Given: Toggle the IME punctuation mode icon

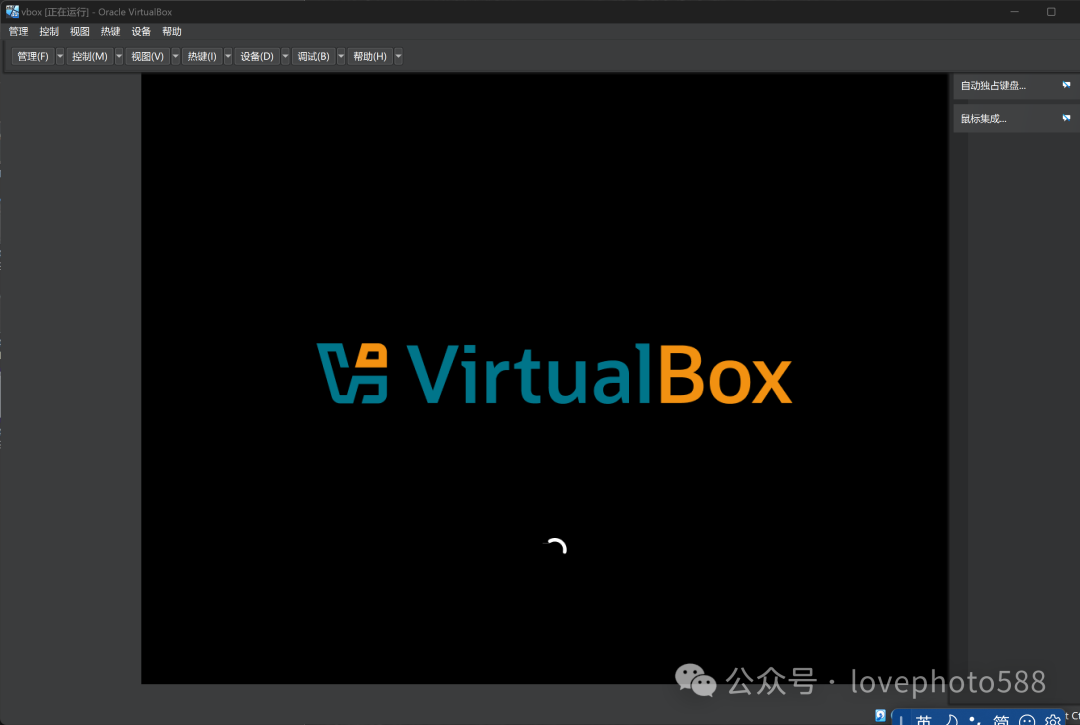Looking at the screenshot, I should 975,720.
